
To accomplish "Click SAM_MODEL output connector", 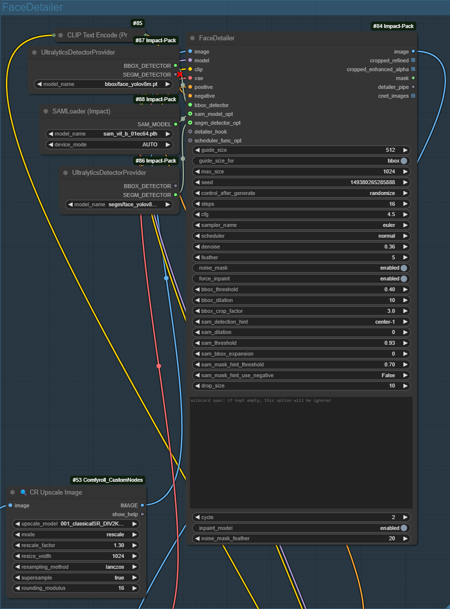I will coord(176,124).
